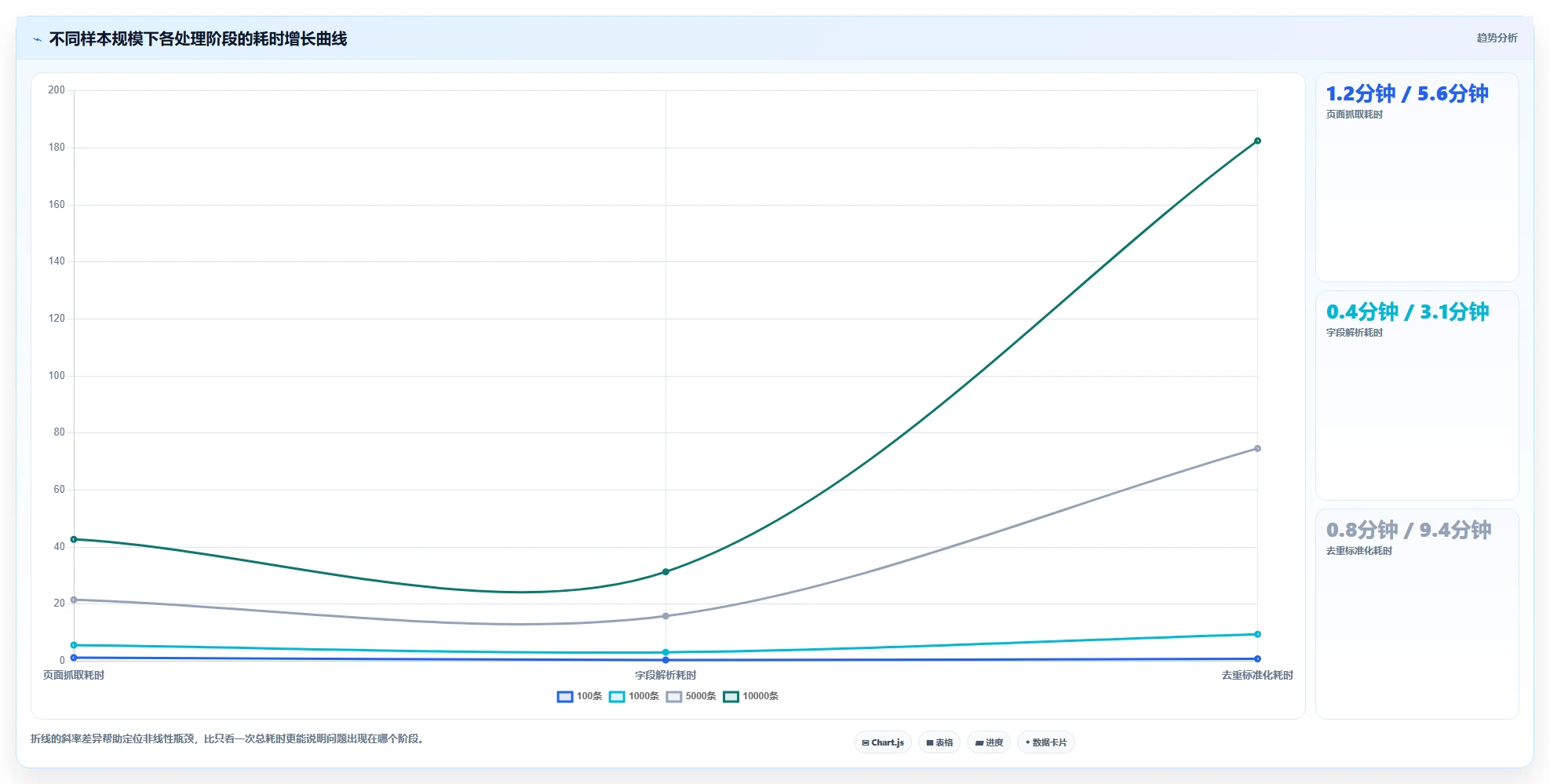This screenshot has height=784, width=1550.
Task: Click the 字段解析耗时 card caption
Action: click(x=1355, y=333)
